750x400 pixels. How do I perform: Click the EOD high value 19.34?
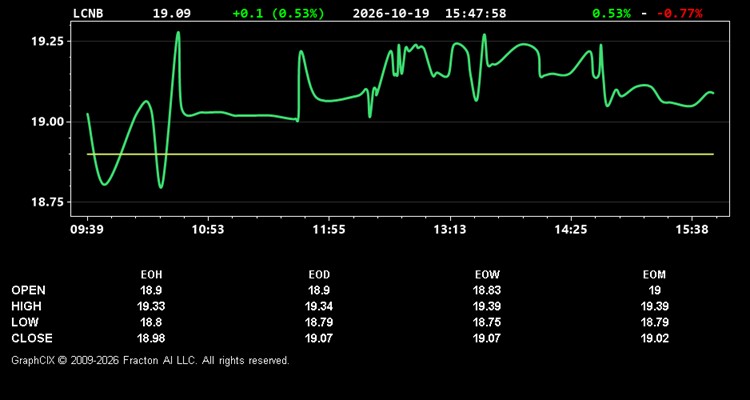319,306
